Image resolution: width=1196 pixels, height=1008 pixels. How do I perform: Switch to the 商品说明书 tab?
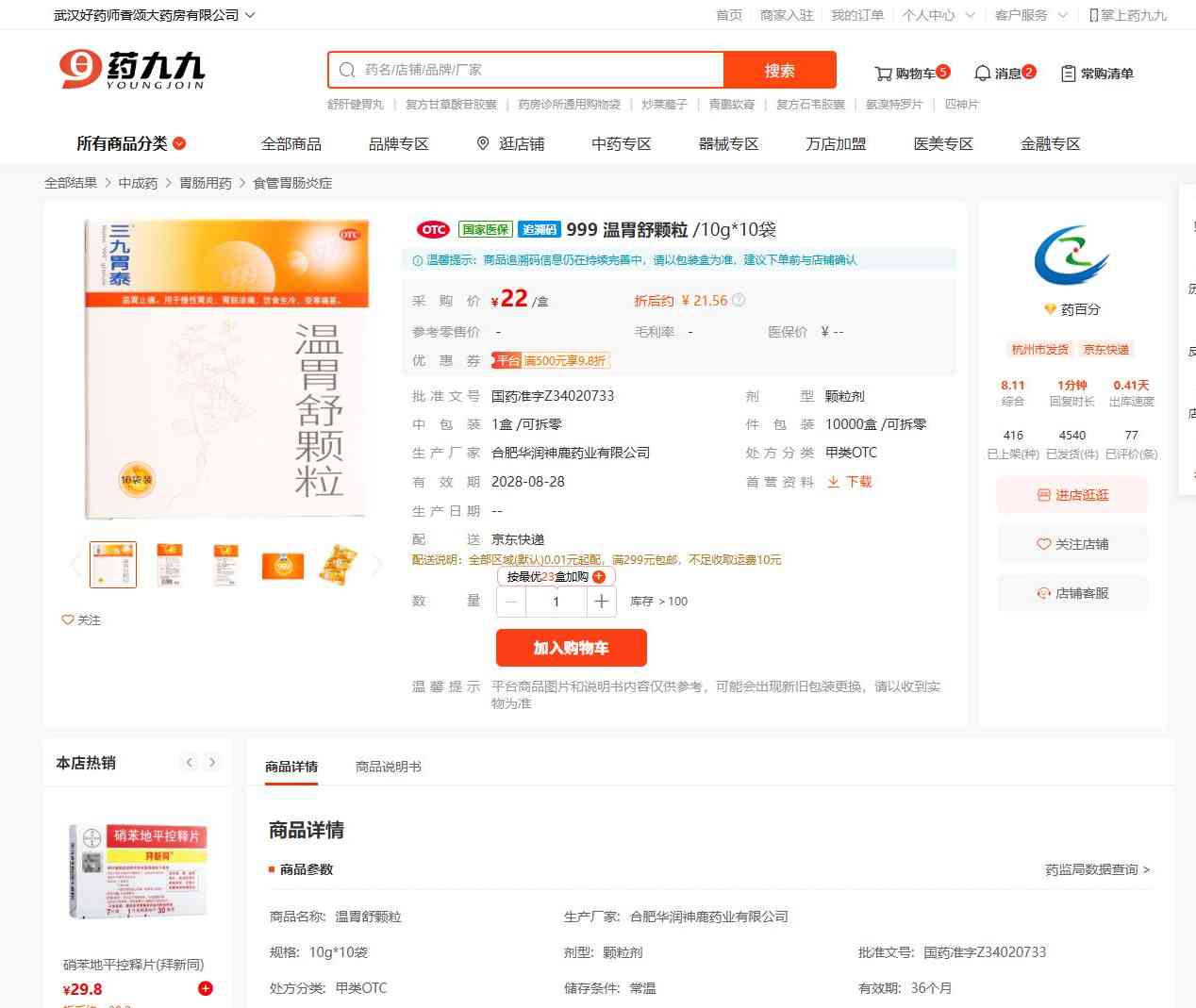pos(388,767)
